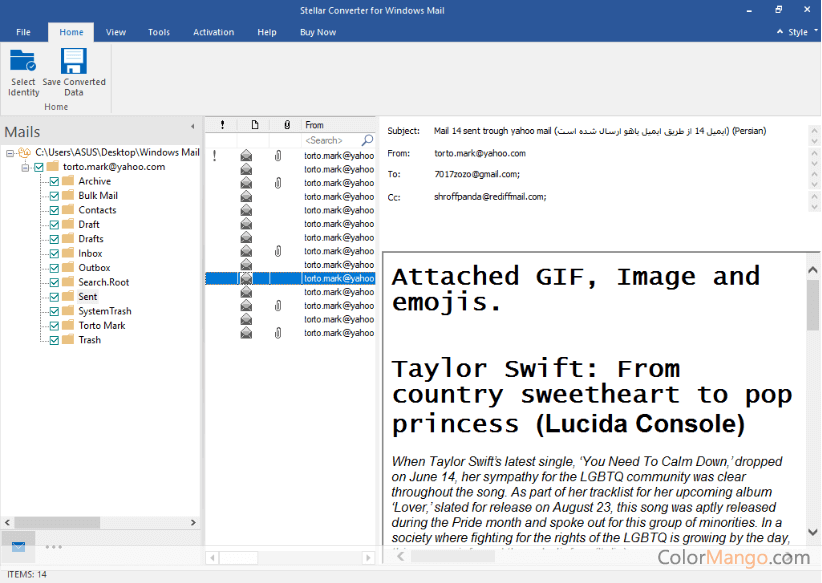Select the Sent folder in tree
Image resolution: width=822 pixels, height=583 pixels.
point(88,297)
